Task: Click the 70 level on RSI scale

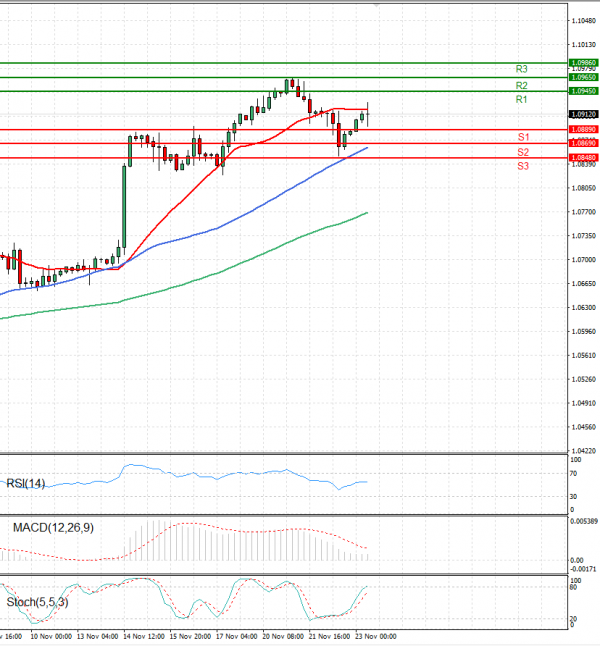Action: tap(573, 474)
